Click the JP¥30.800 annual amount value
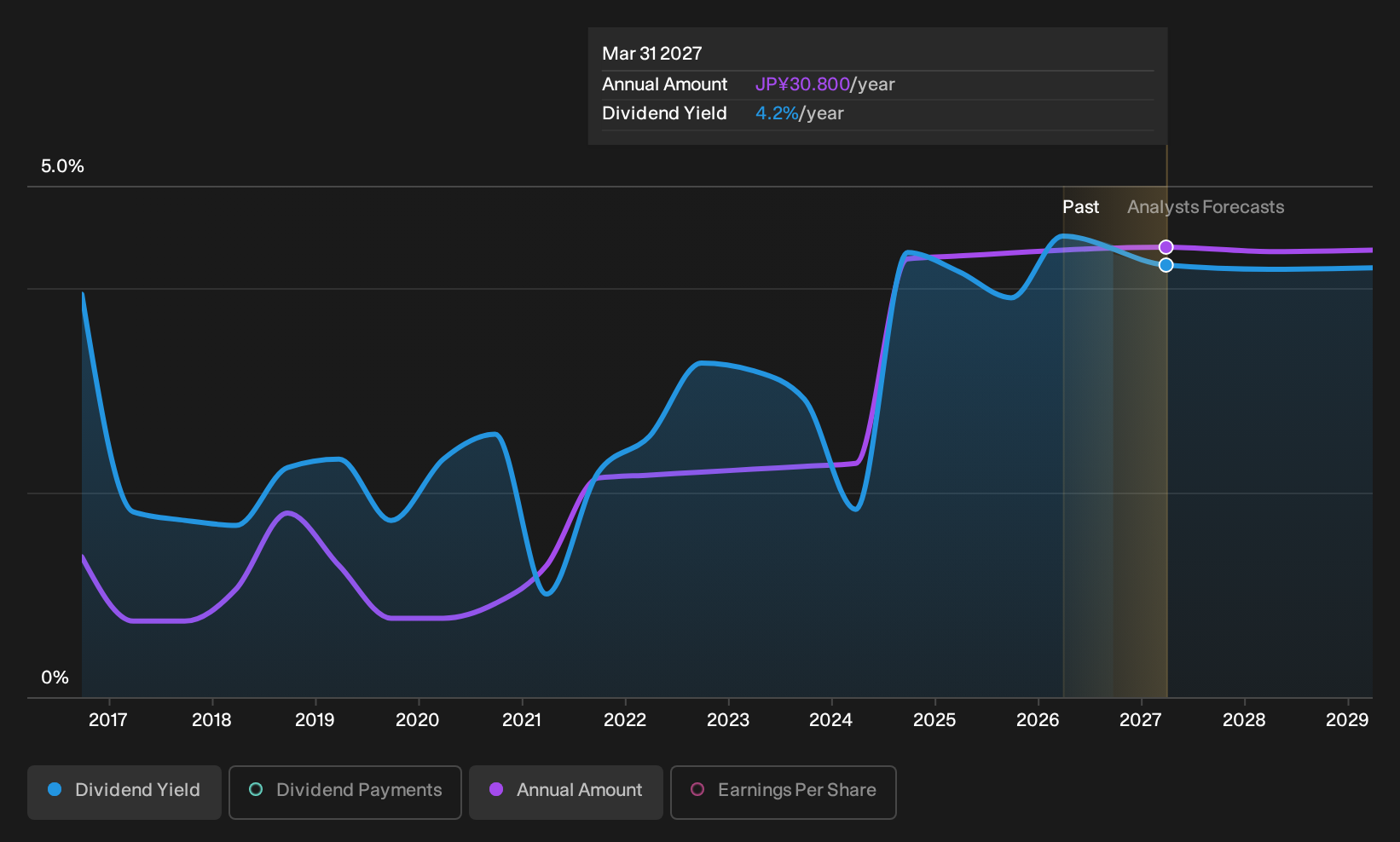The image size is (1400, 842). [802, 84]
